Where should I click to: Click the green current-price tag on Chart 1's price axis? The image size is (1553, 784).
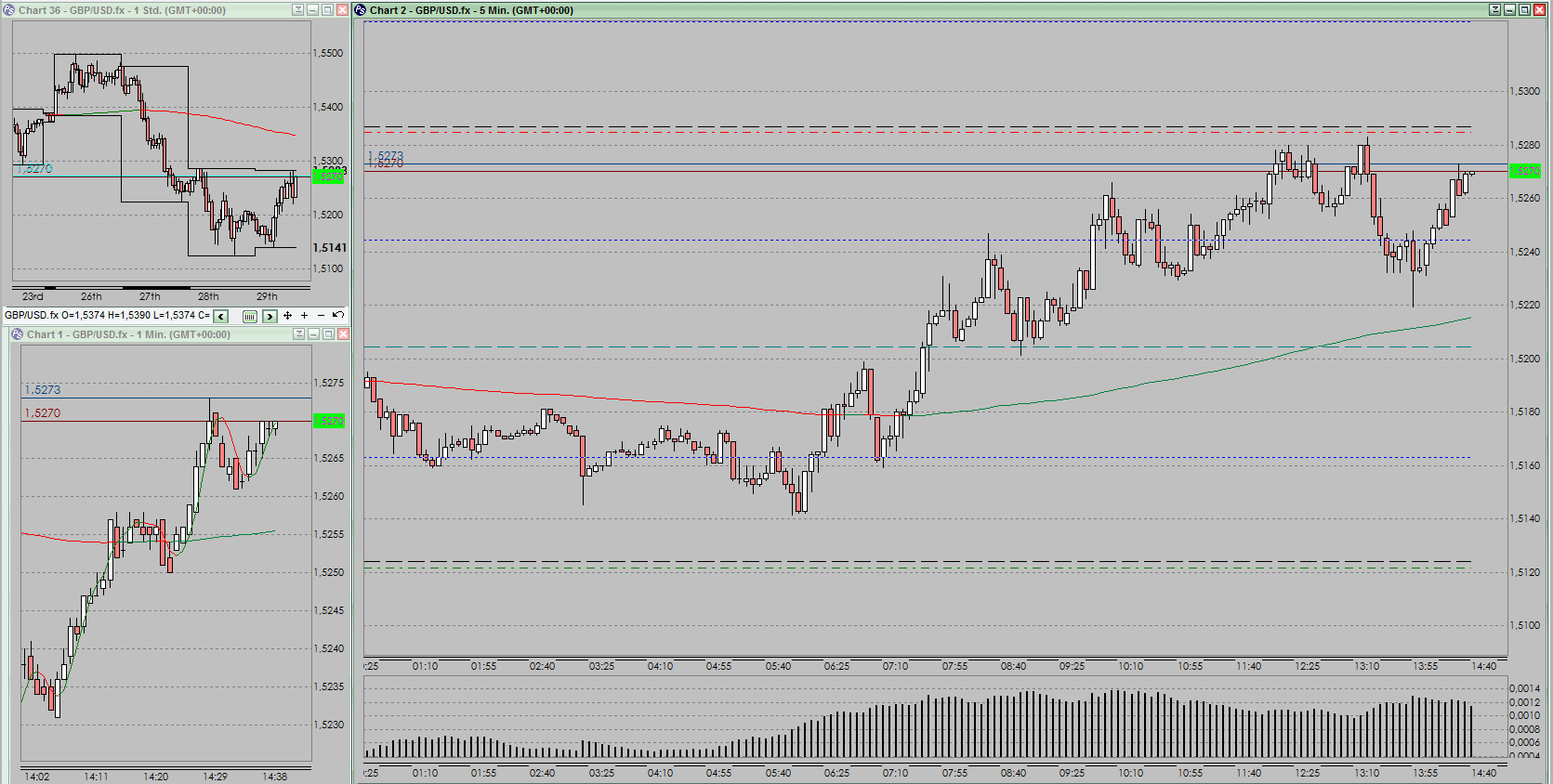click(x=329, y=421)
